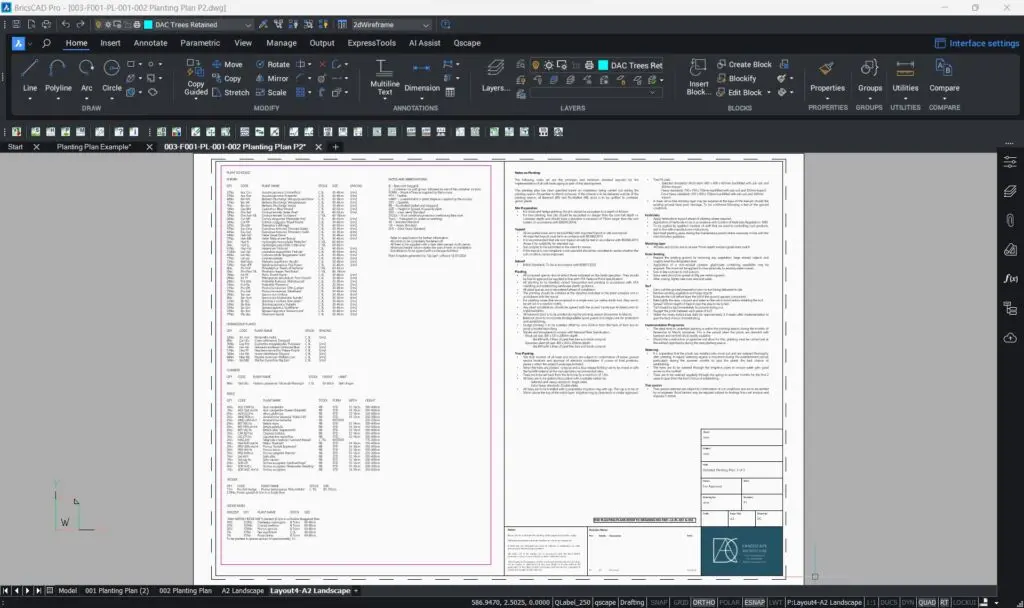Click the Create Block button
Viewport: 1024px width, 608px height.
click(749, 64)
